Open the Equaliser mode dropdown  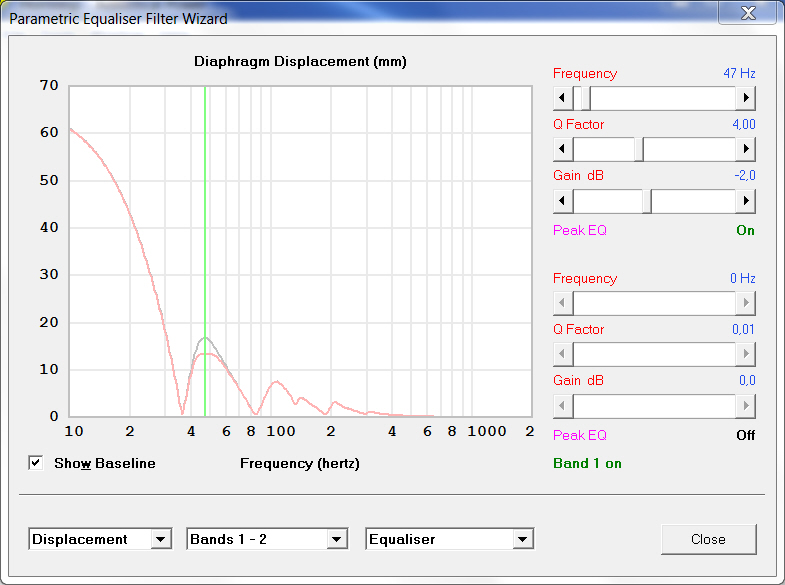click(x=523, y=539)
